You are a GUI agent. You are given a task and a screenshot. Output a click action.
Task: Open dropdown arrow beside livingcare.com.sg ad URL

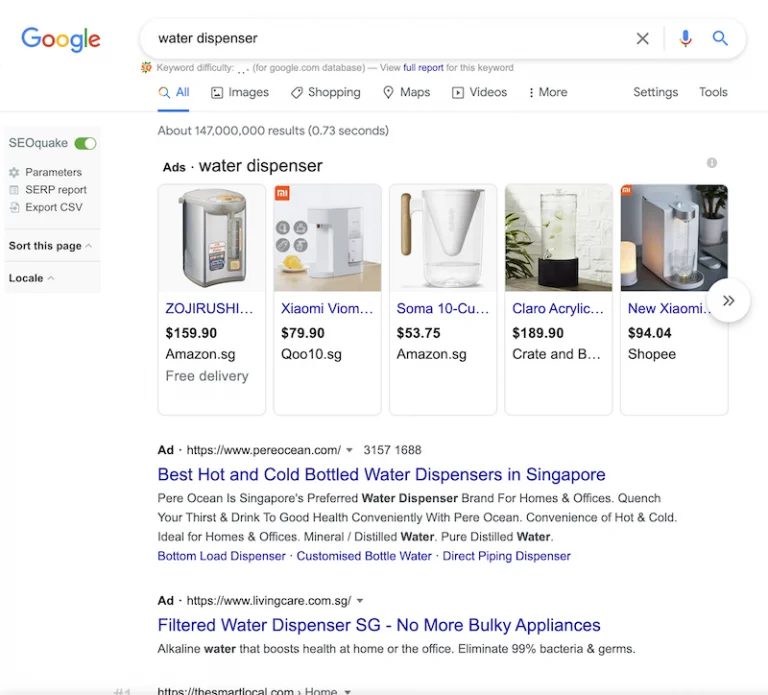point(360,602)
